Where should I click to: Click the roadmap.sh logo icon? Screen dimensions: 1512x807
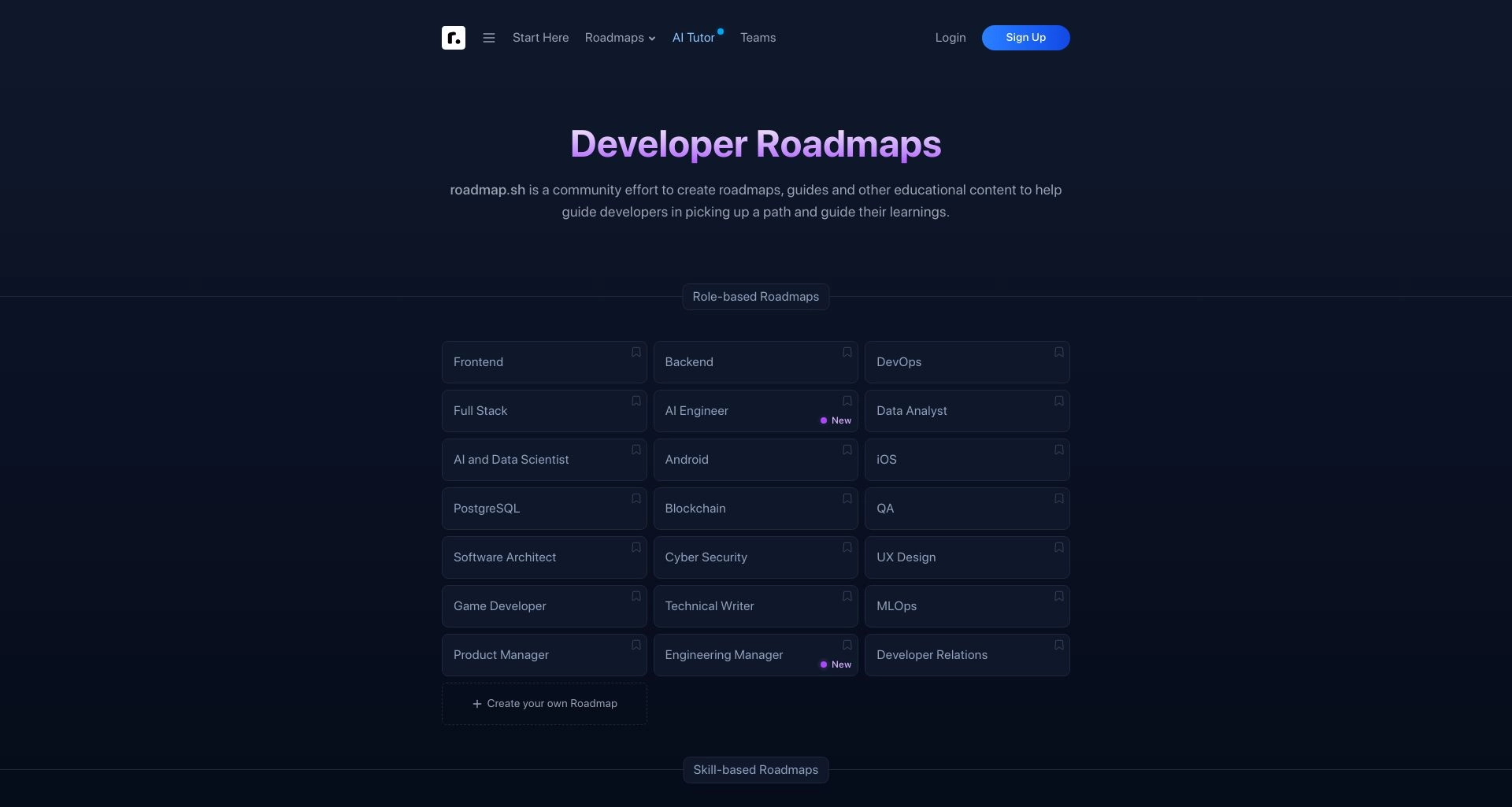pos(454,37)
